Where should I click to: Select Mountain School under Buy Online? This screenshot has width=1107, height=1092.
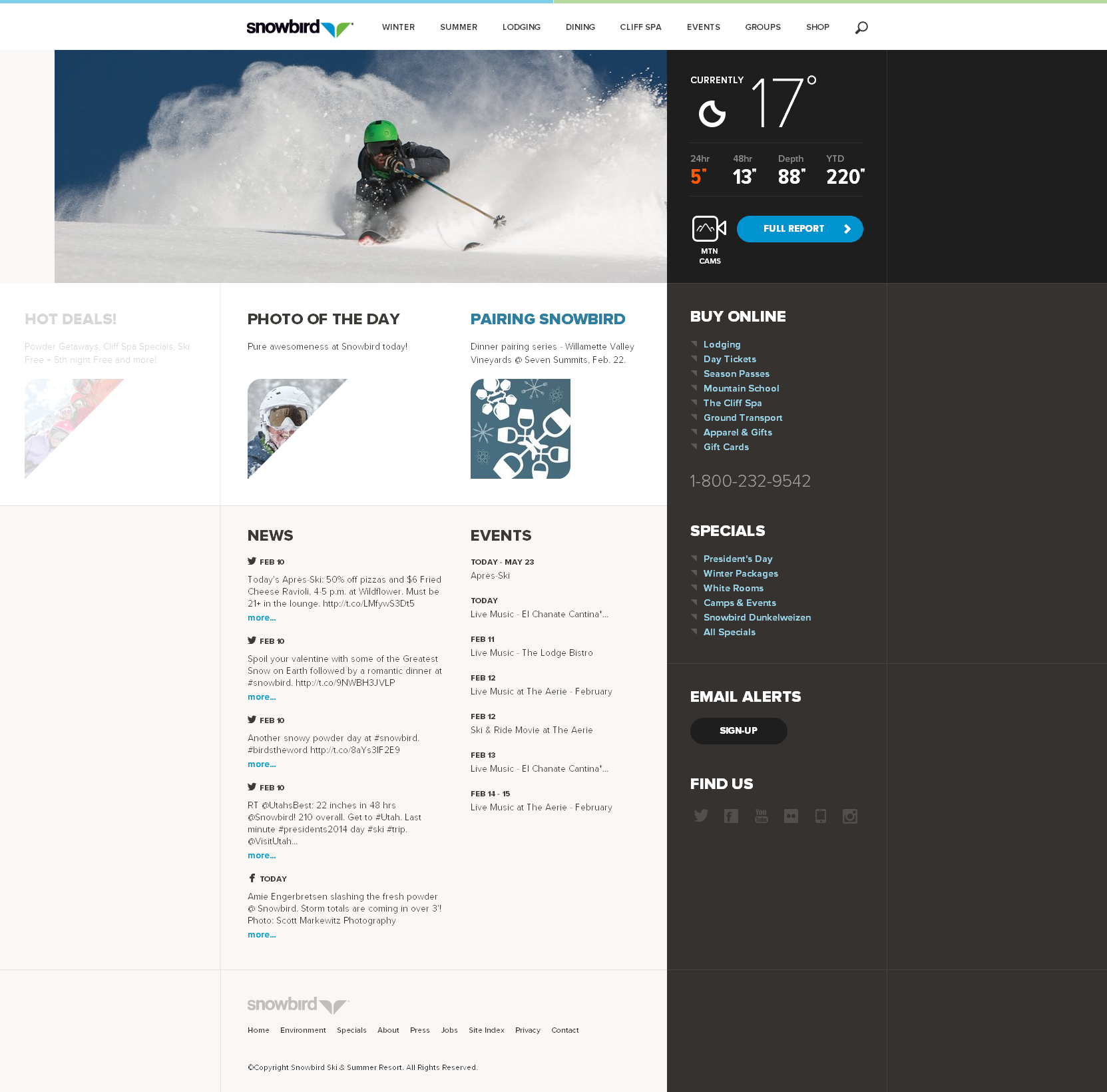(741, 388)
